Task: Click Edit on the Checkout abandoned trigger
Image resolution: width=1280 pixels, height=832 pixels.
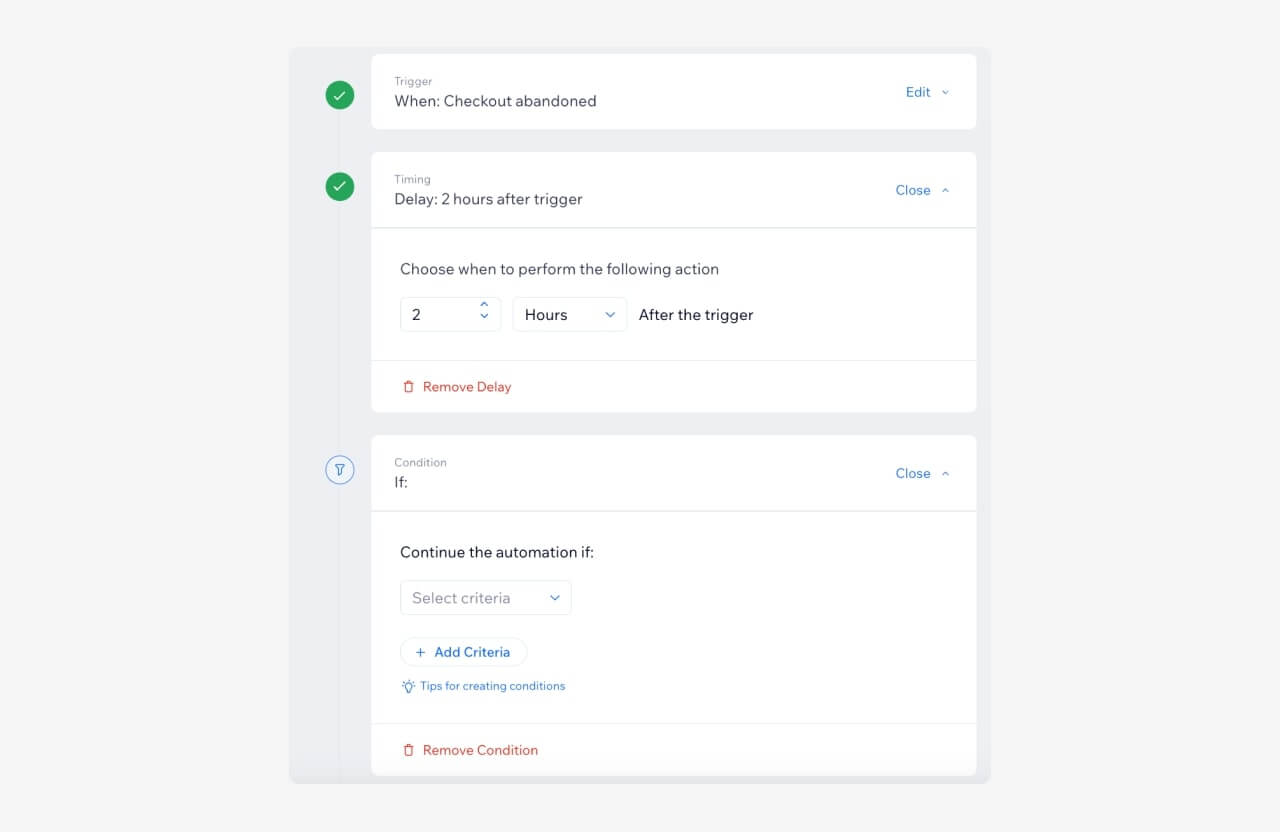Action: point(916,92)
